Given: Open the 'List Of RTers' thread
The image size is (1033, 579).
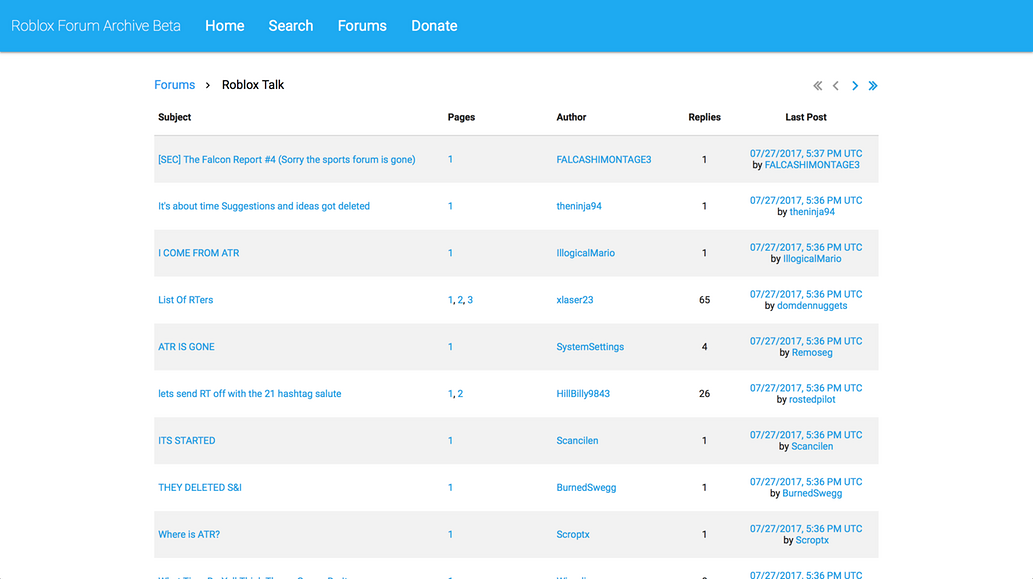Looking at the screenshot, I should [x=186, y=299].
